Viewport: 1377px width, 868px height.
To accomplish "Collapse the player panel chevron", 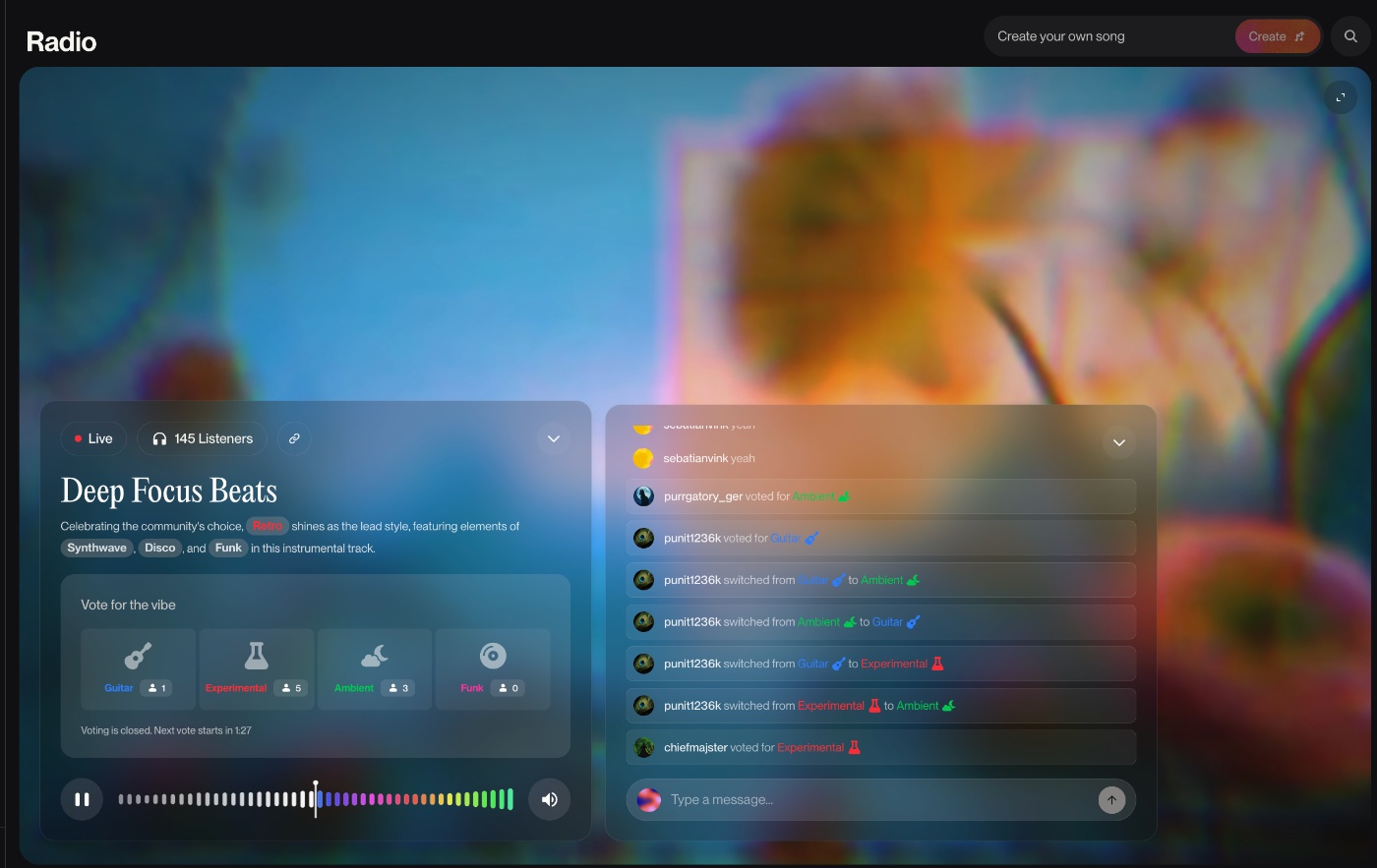I will (554, 439).
